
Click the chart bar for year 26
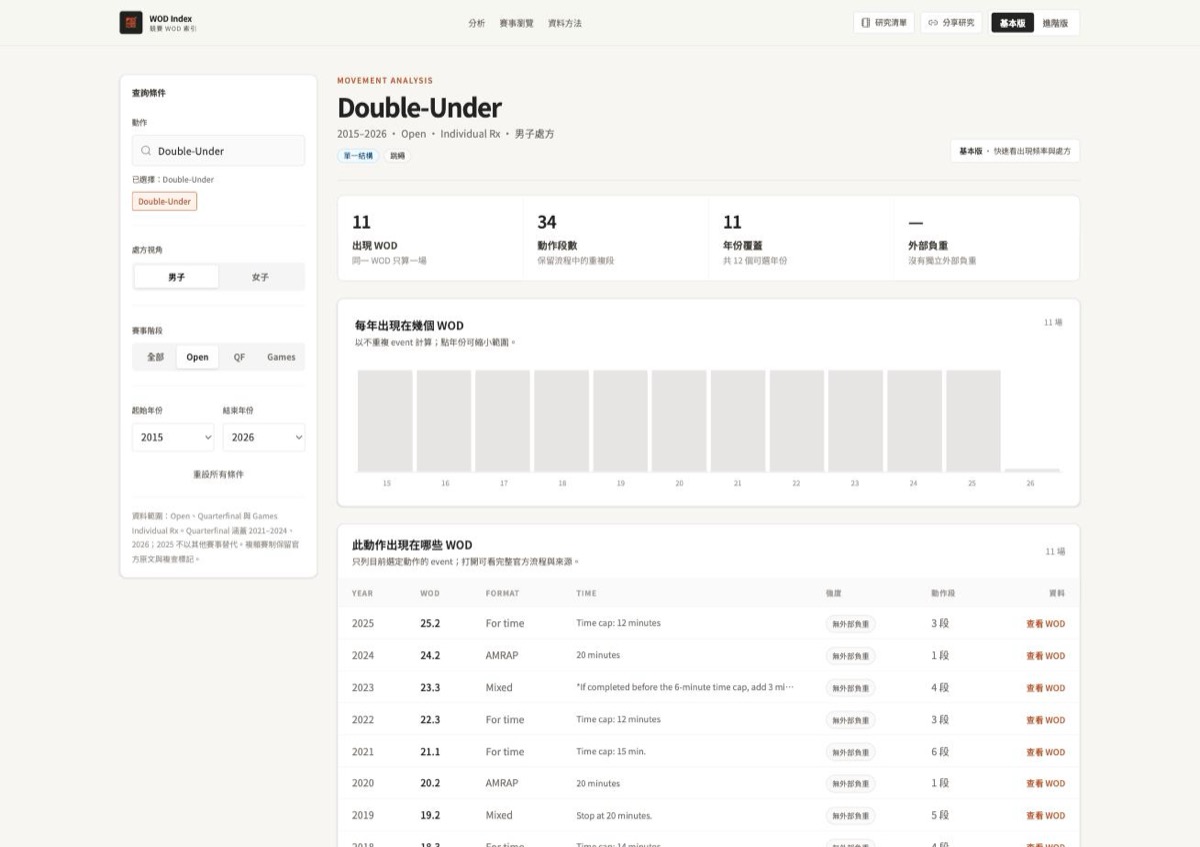coord(1032,470)
